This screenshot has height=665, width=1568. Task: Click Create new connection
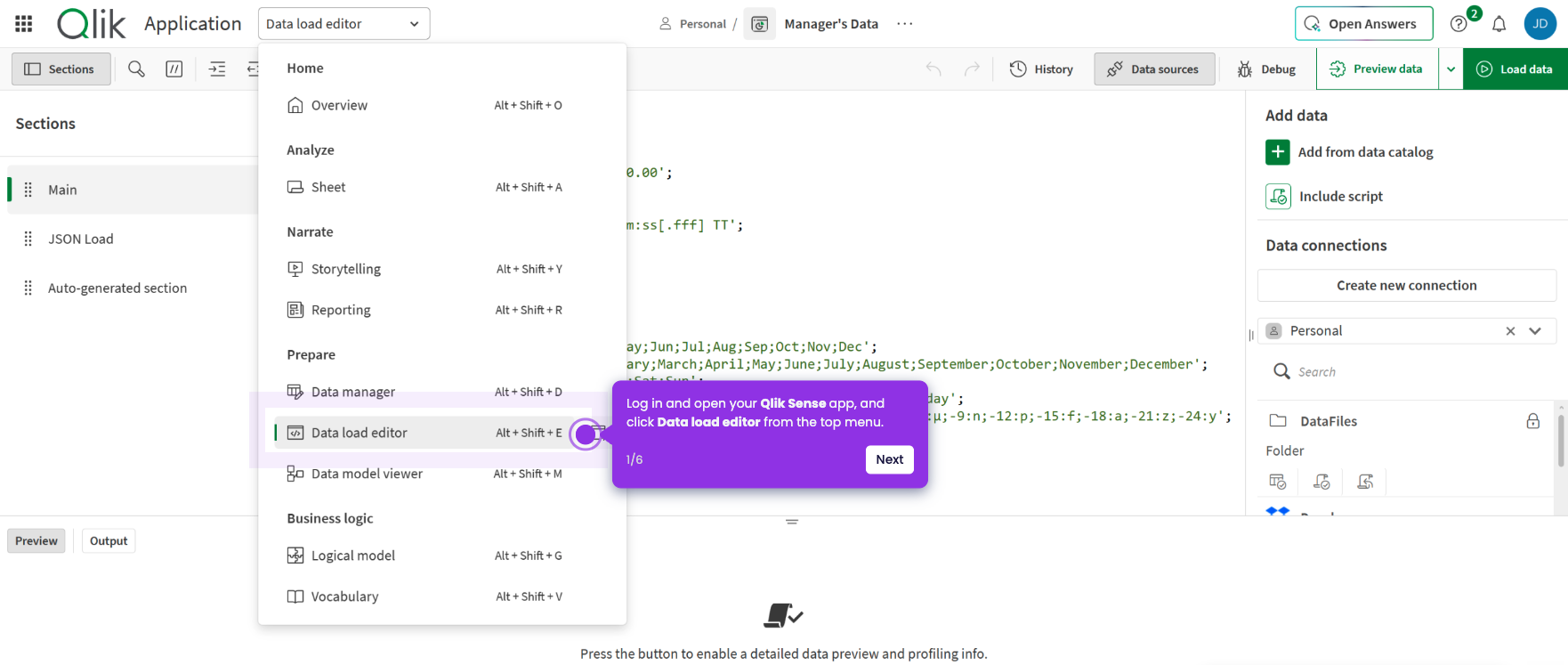tap(1406, 286)
